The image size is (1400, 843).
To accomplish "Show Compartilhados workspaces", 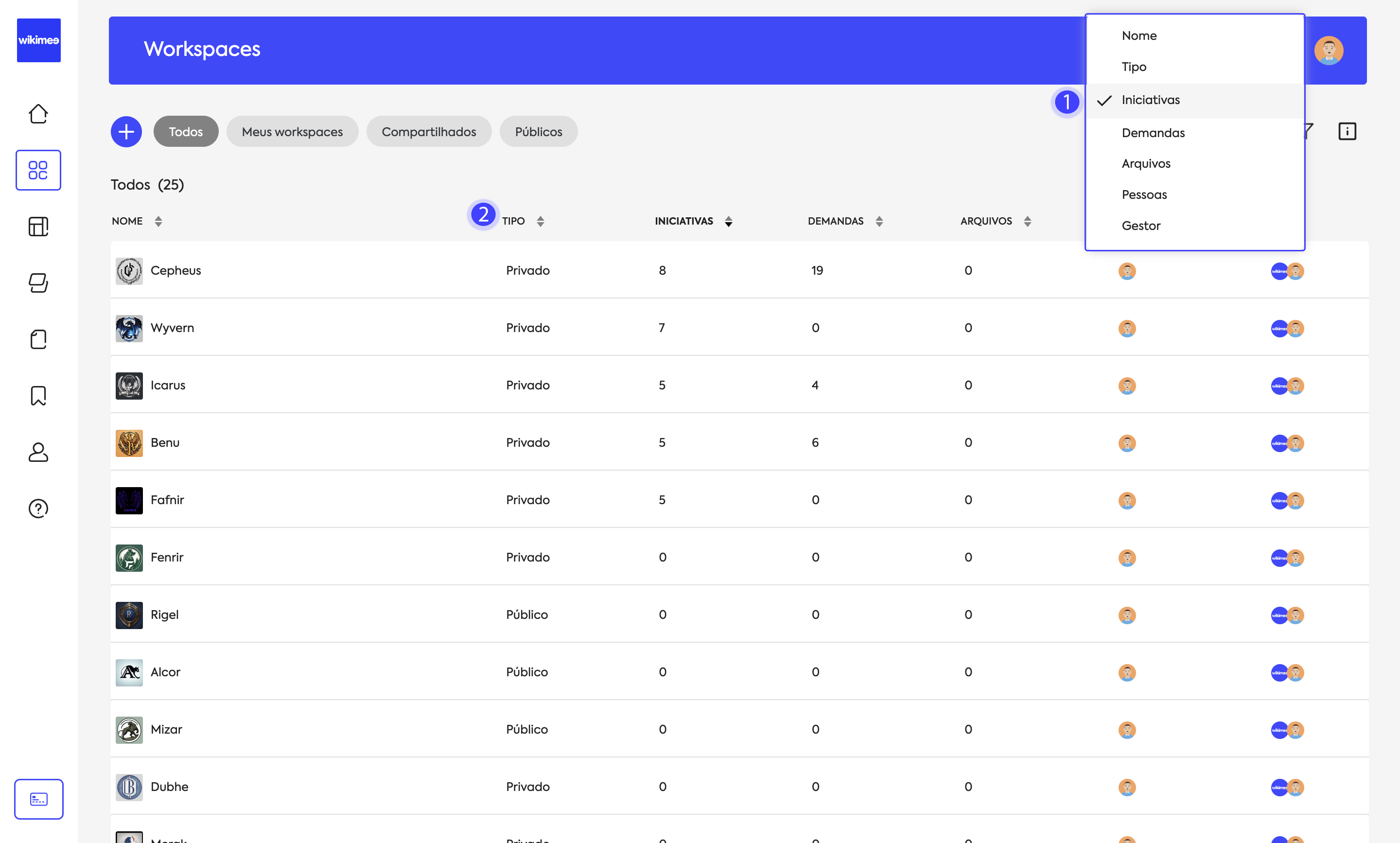I will [x=428, y=132].
